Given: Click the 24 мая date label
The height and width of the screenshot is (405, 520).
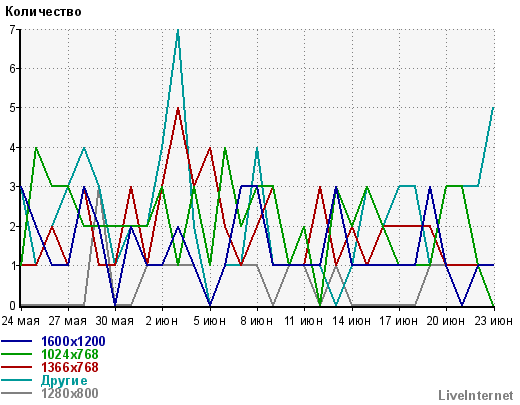Looking at the screenshot, I should click(x=21, y=321).
